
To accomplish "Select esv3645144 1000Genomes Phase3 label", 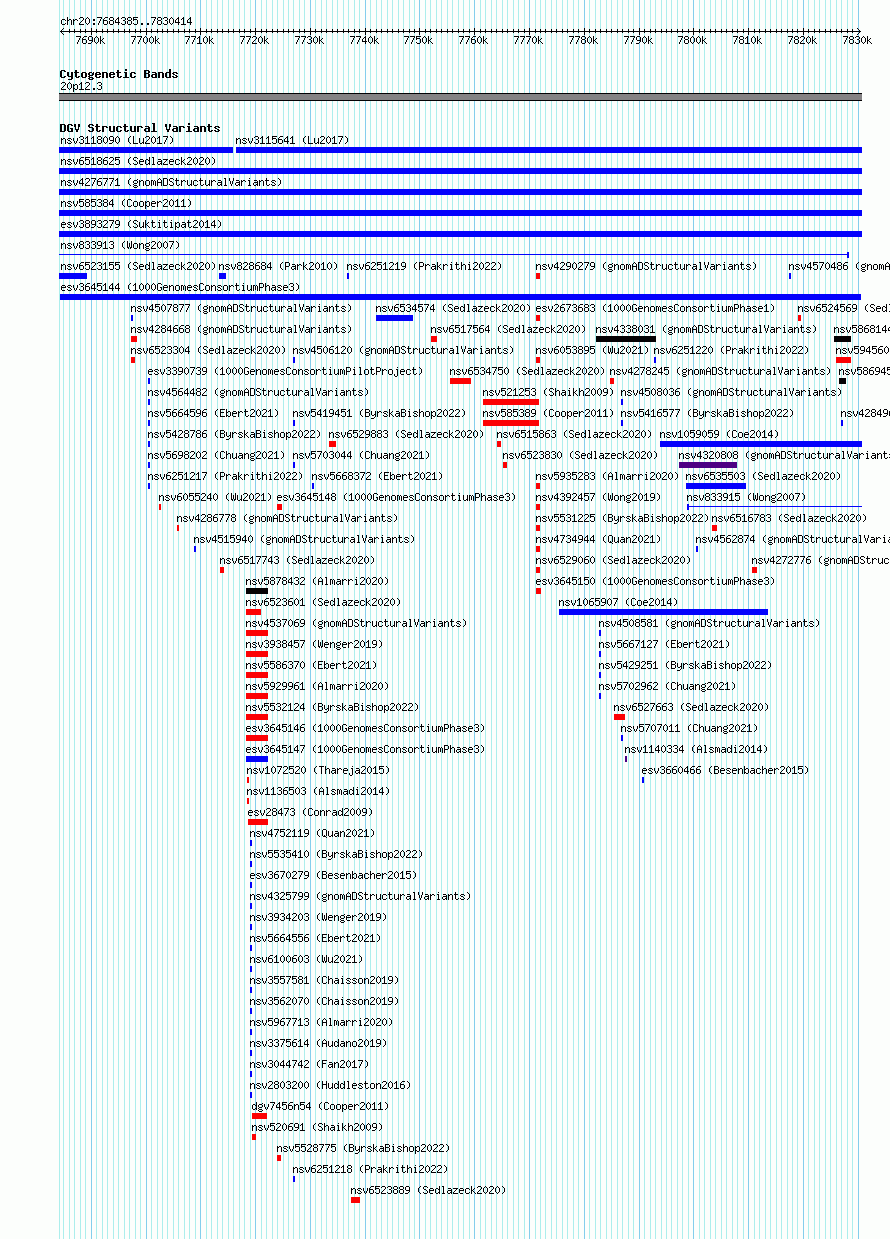I will coord(180,287).
